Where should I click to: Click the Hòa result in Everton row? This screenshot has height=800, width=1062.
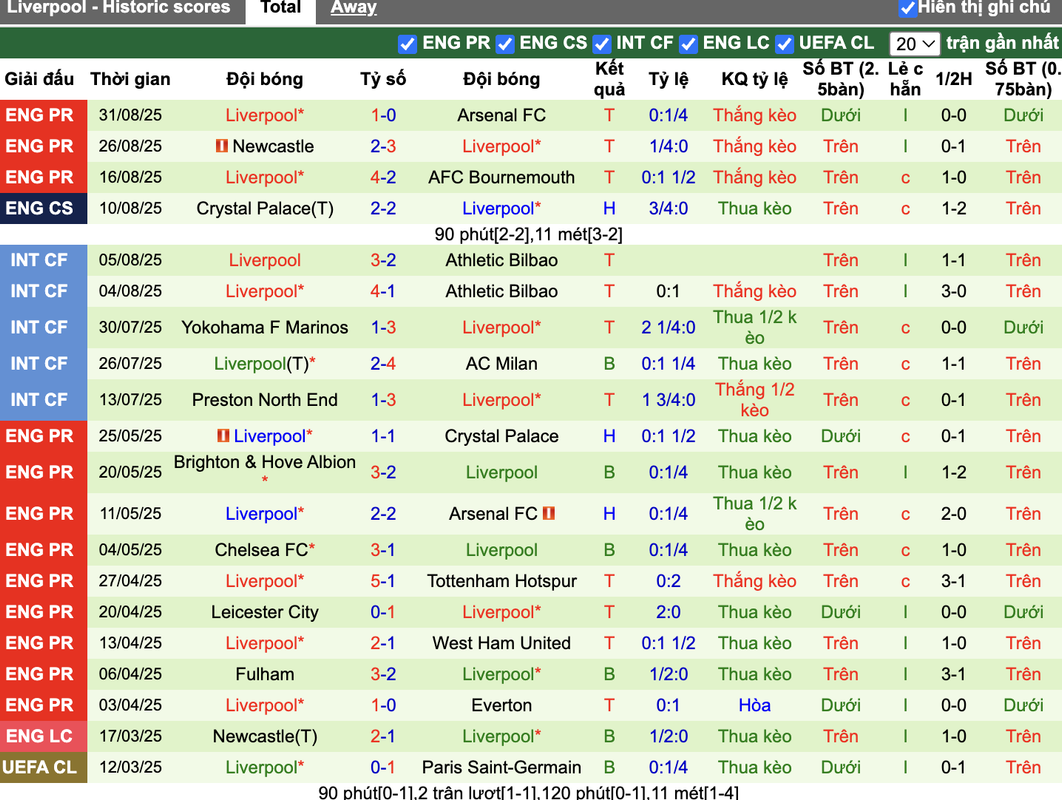tap(754, 705)
